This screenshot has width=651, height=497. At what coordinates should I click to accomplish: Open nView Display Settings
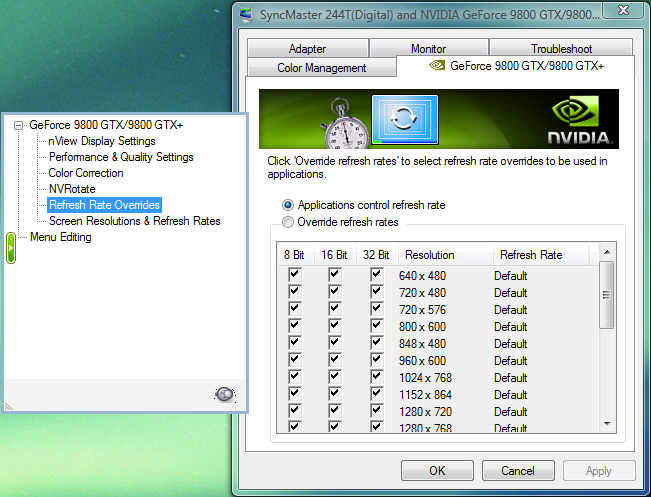pyautogui.click(x=102, y=141)
